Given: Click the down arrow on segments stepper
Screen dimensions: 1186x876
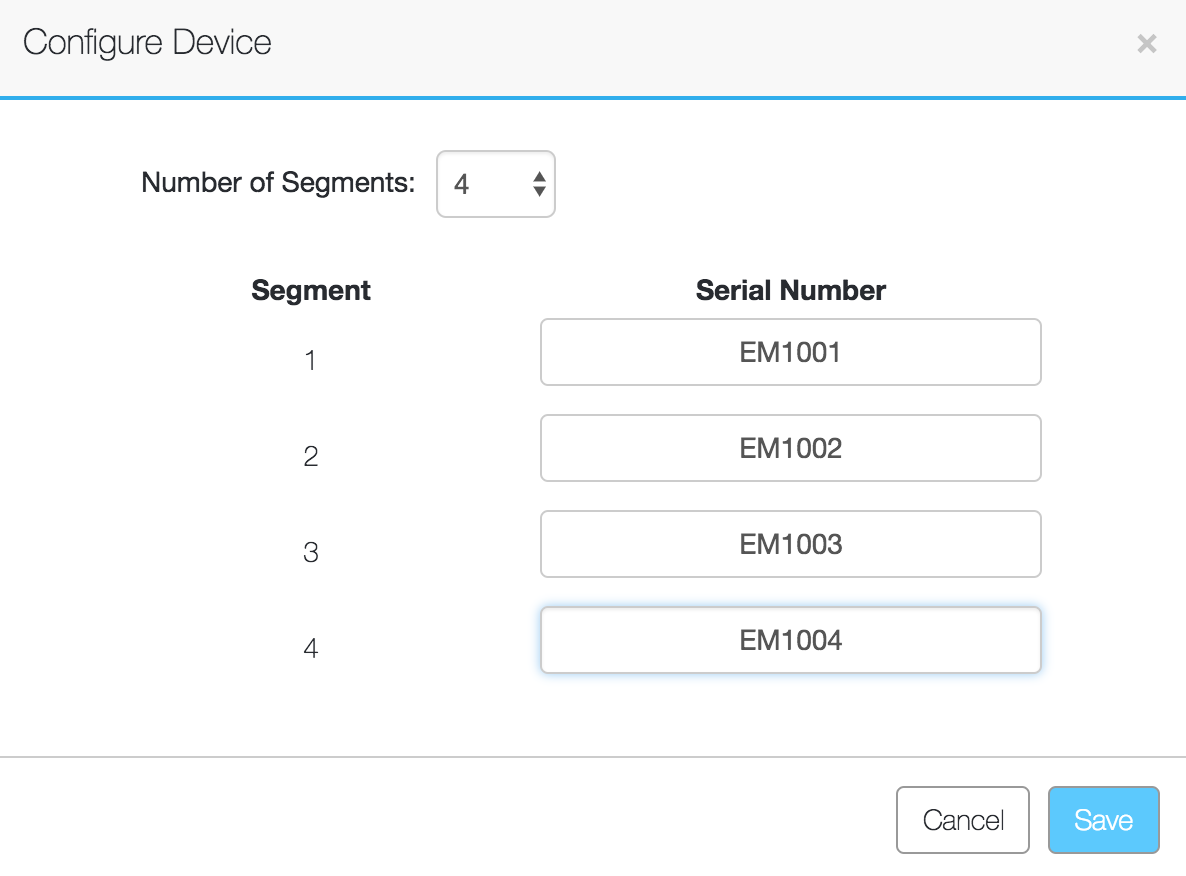Looking at the screenshot, I should coord(537,191).
